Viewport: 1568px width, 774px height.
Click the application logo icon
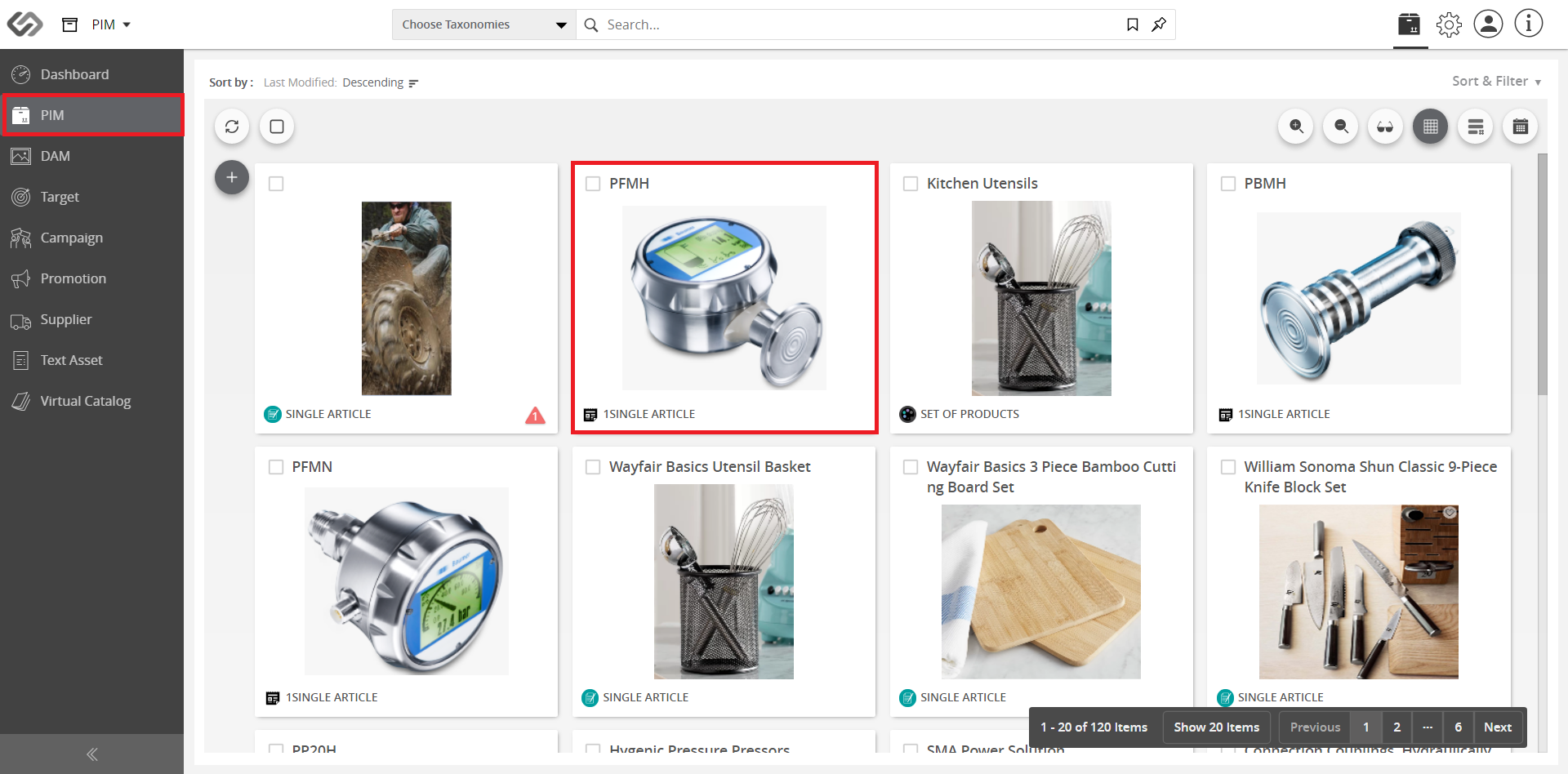click(x=24, y=24)
